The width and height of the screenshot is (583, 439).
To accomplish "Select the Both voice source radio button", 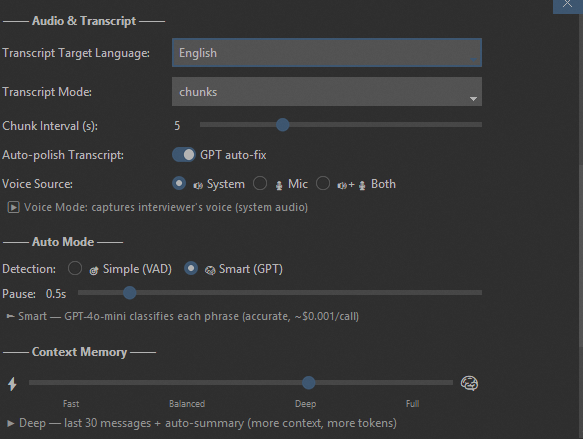I will coord(323,184).
